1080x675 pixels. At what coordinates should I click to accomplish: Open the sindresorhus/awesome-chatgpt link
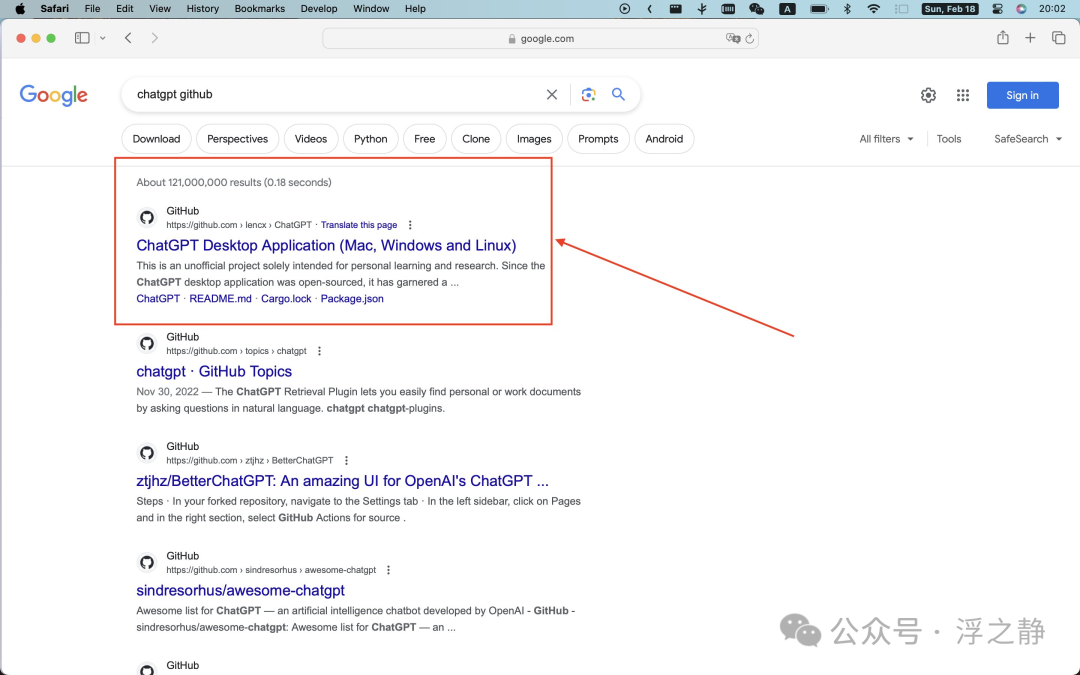coord(240,591)
